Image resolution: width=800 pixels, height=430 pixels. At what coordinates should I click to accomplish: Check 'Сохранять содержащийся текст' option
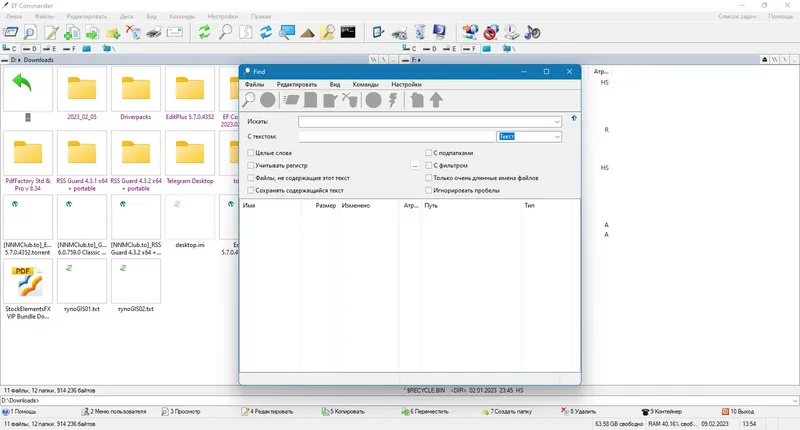(x=251, y=190)
